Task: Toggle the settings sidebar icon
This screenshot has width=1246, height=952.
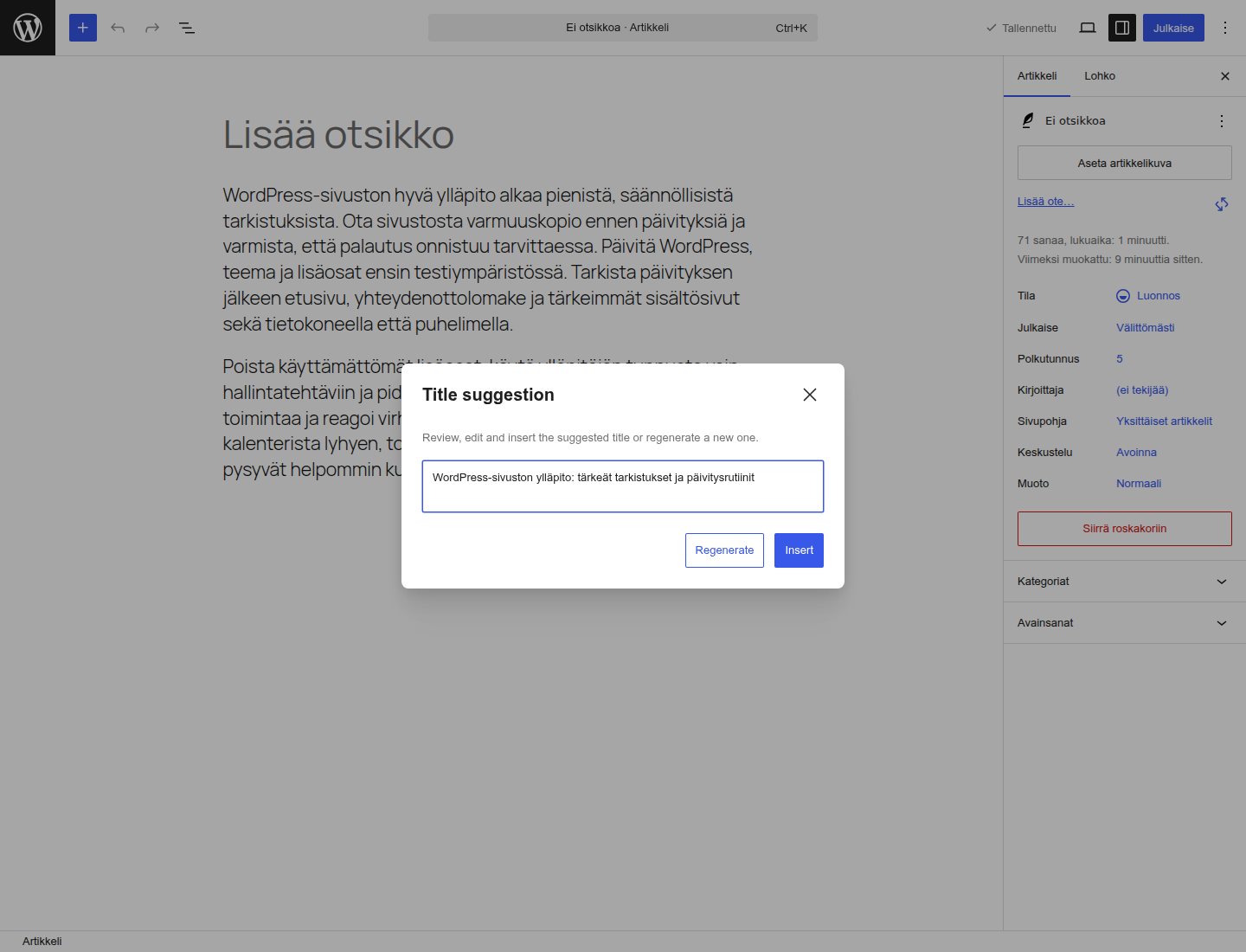Action: (x=1122, y=28)
